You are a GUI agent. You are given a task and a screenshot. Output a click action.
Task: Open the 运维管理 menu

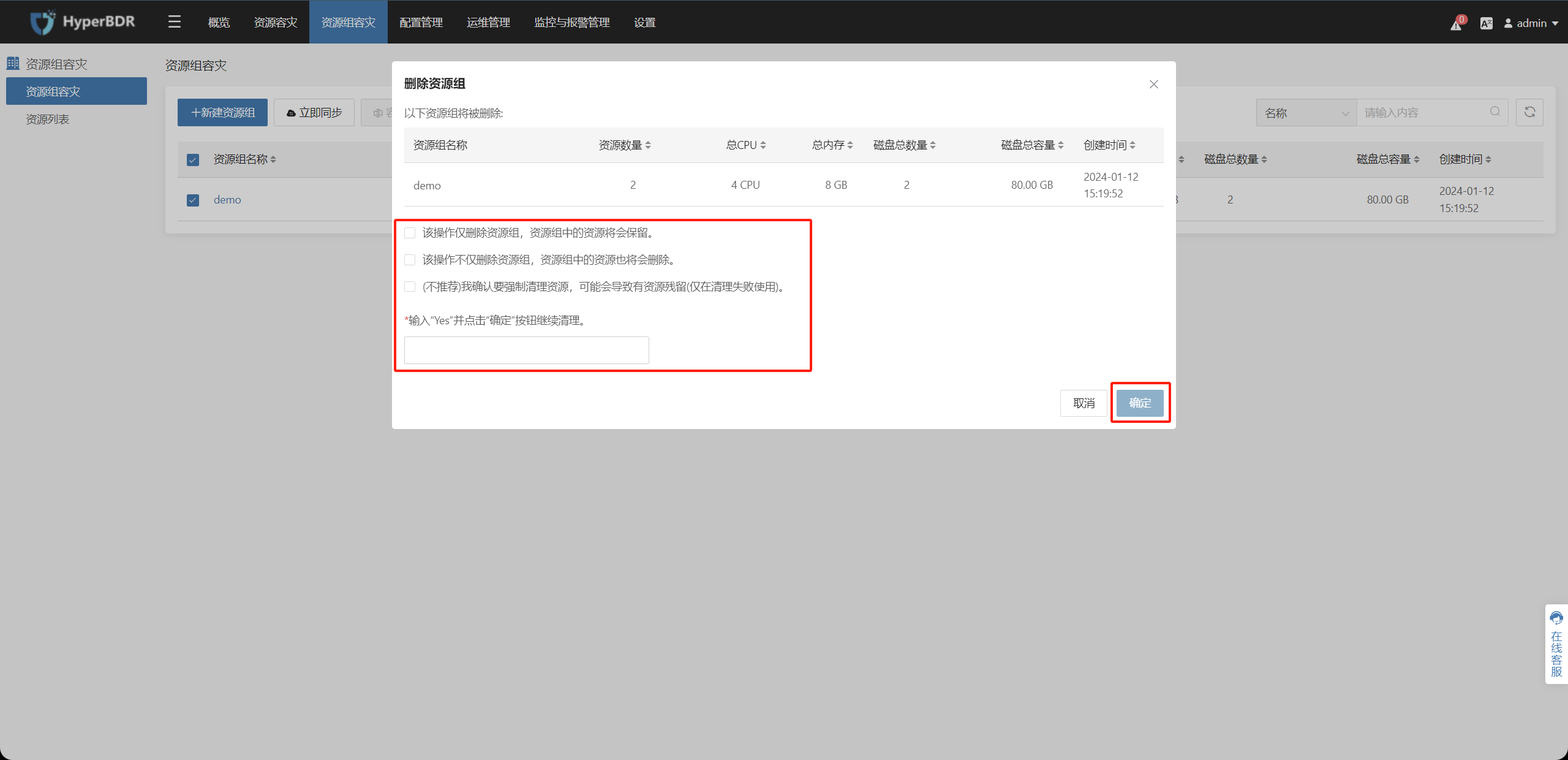[x=489, y=23]
